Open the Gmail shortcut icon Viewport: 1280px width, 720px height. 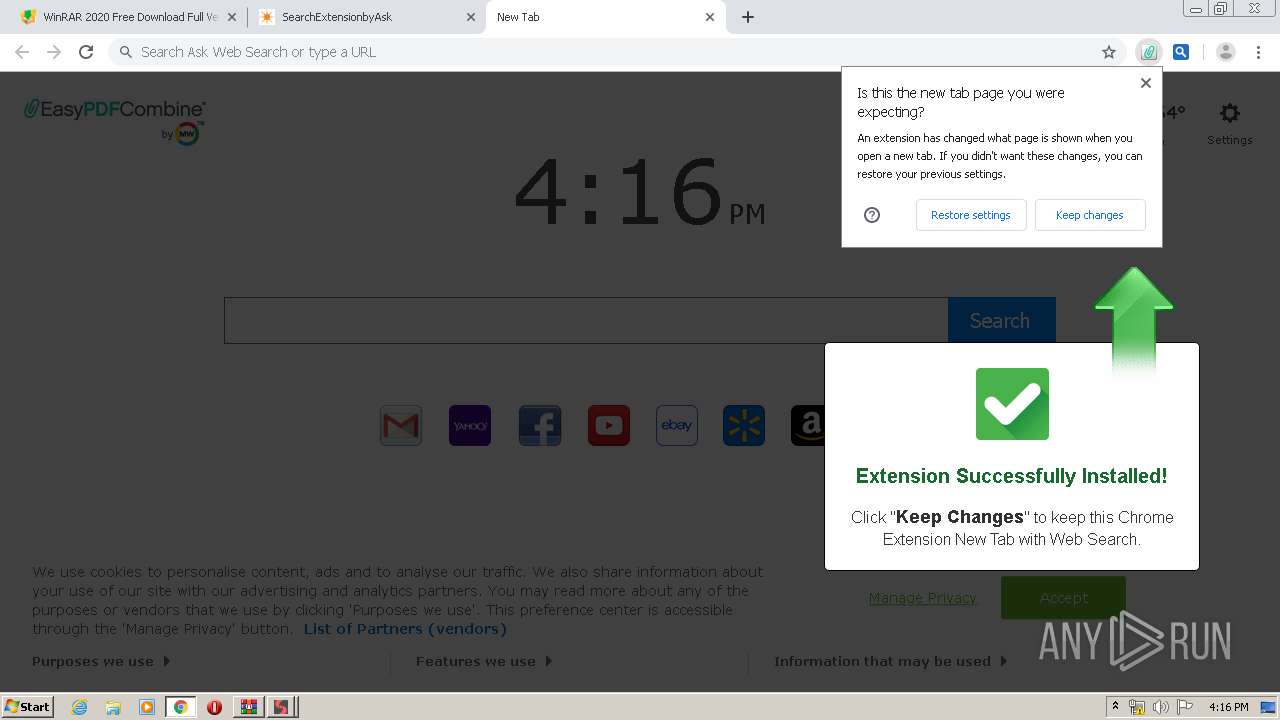coord(401,425)
